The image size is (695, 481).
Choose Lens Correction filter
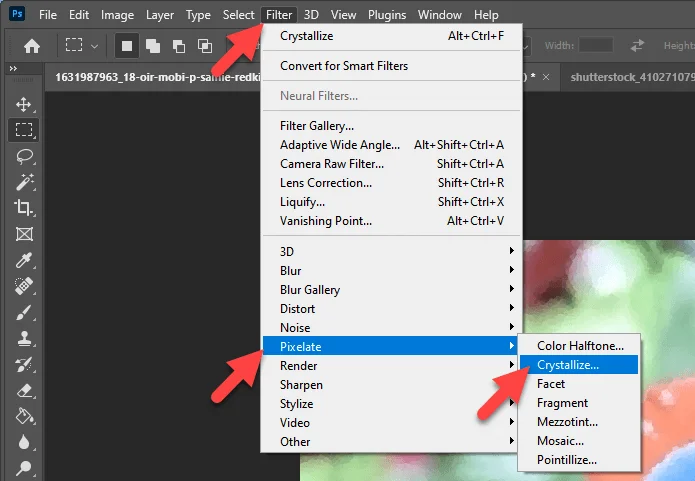pyautogui.click(x=392, y=183)
